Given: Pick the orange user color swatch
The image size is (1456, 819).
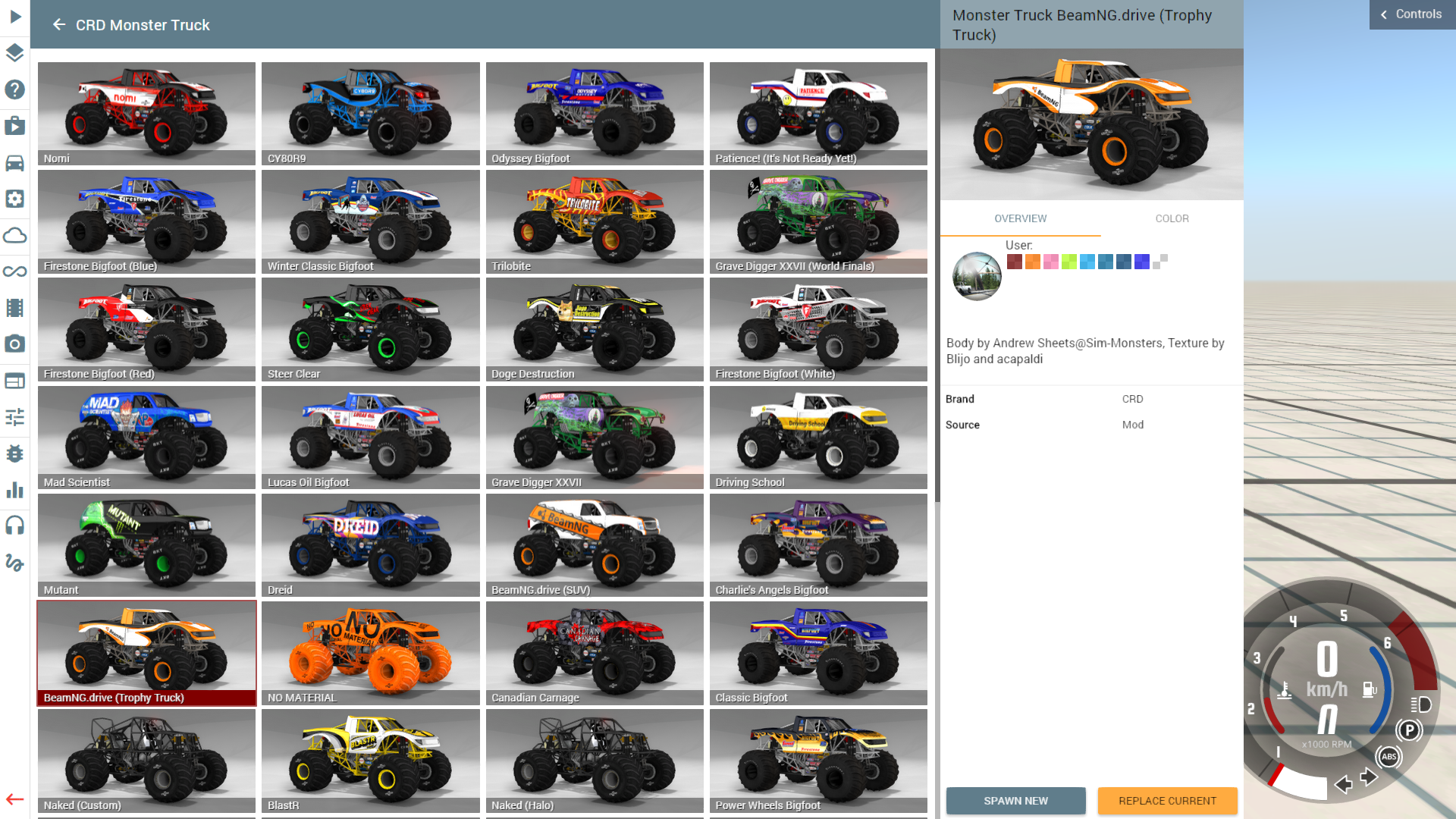Looking at the screenshot, I should tap(1032, 262).
